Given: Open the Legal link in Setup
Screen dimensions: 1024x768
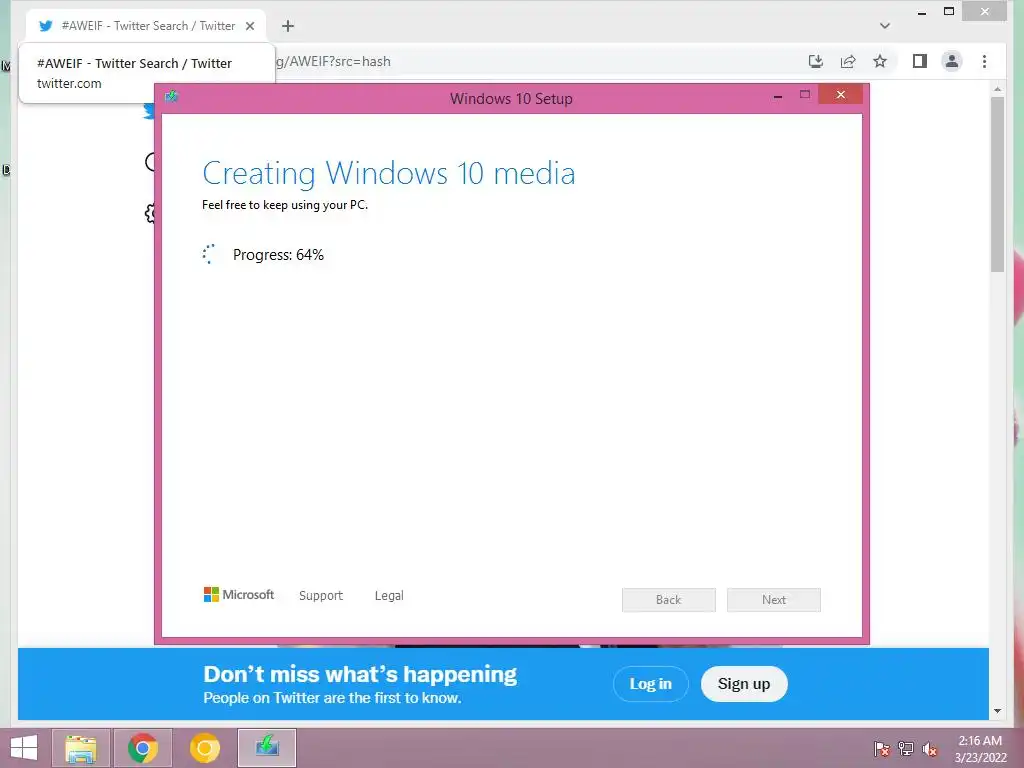Looking at the screenshot, I should tap(389, 596).
